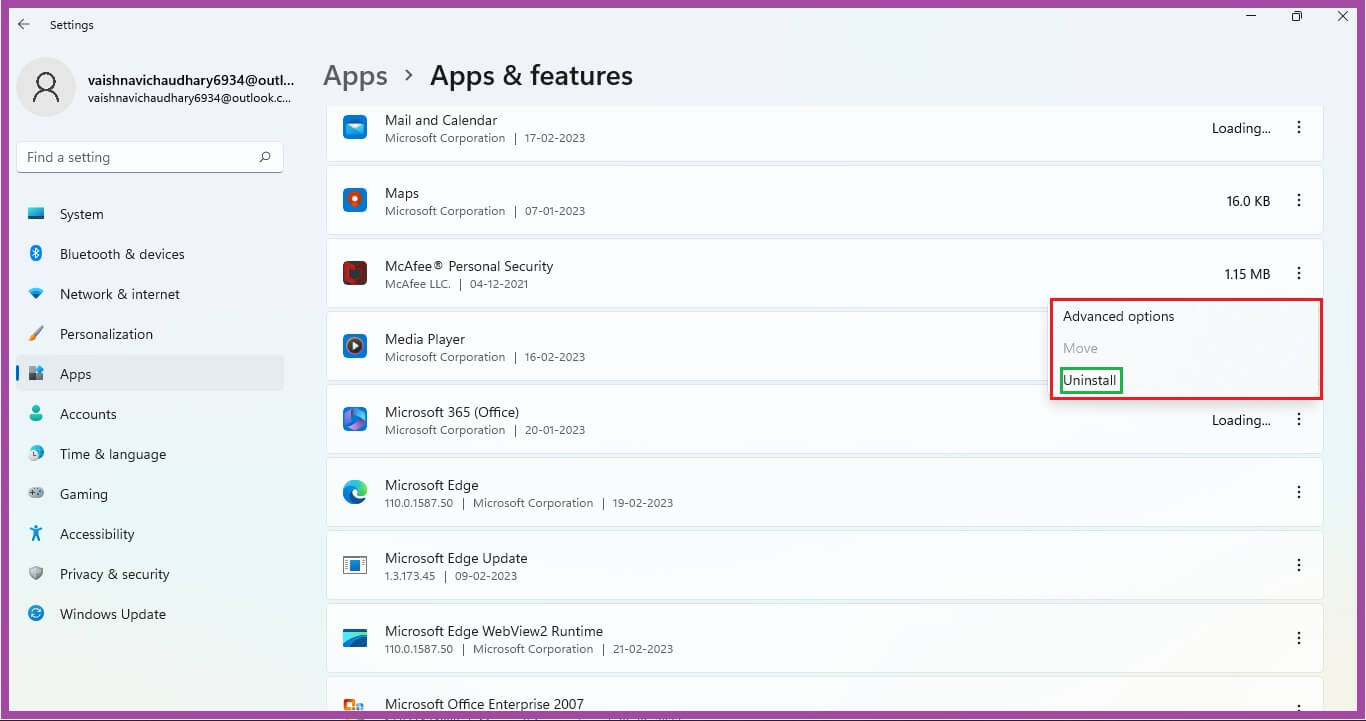1366x721 pixels.
Task: Open Accounts settings
Action: (150, 414)
